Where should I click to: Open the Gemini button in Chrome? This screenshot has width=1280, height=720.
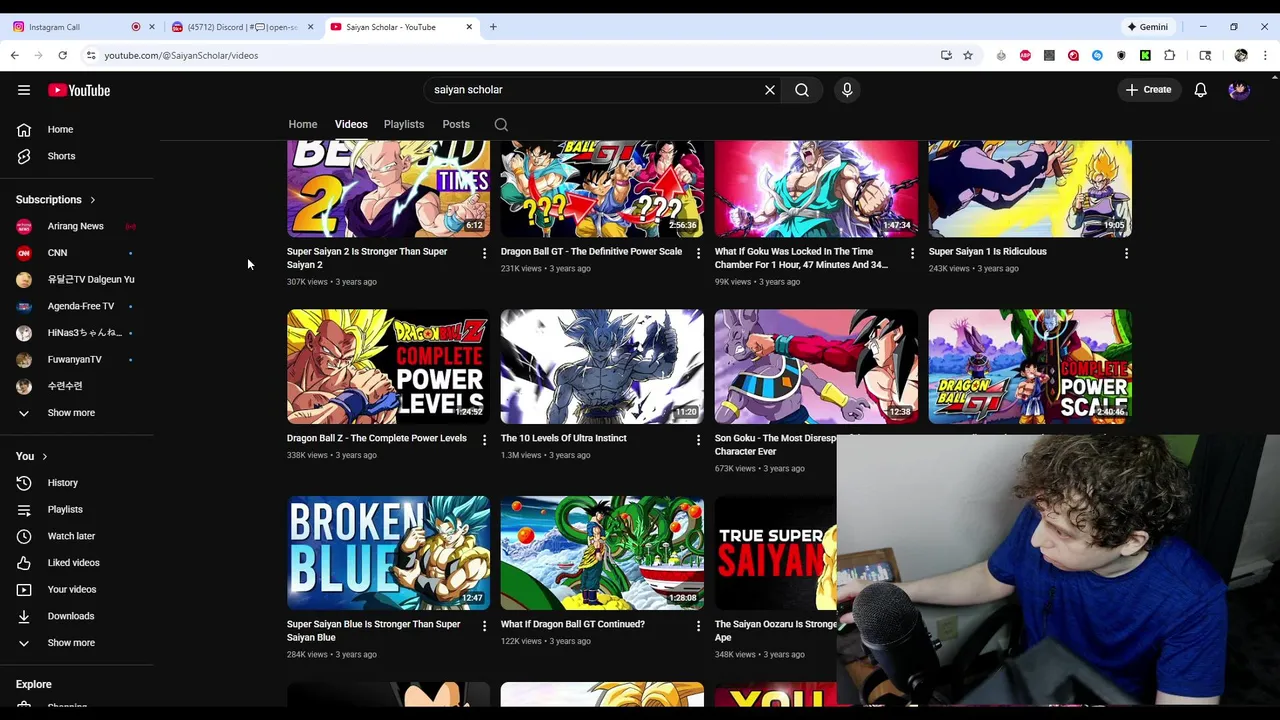pyautogui.click(x=1148, y=27)
